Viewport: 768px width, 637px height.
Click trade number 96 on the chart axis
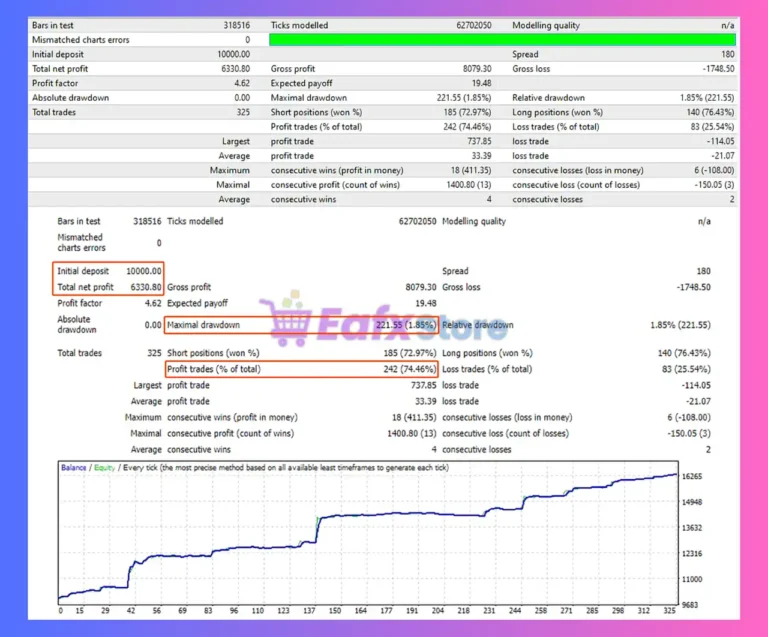(234, 611)
